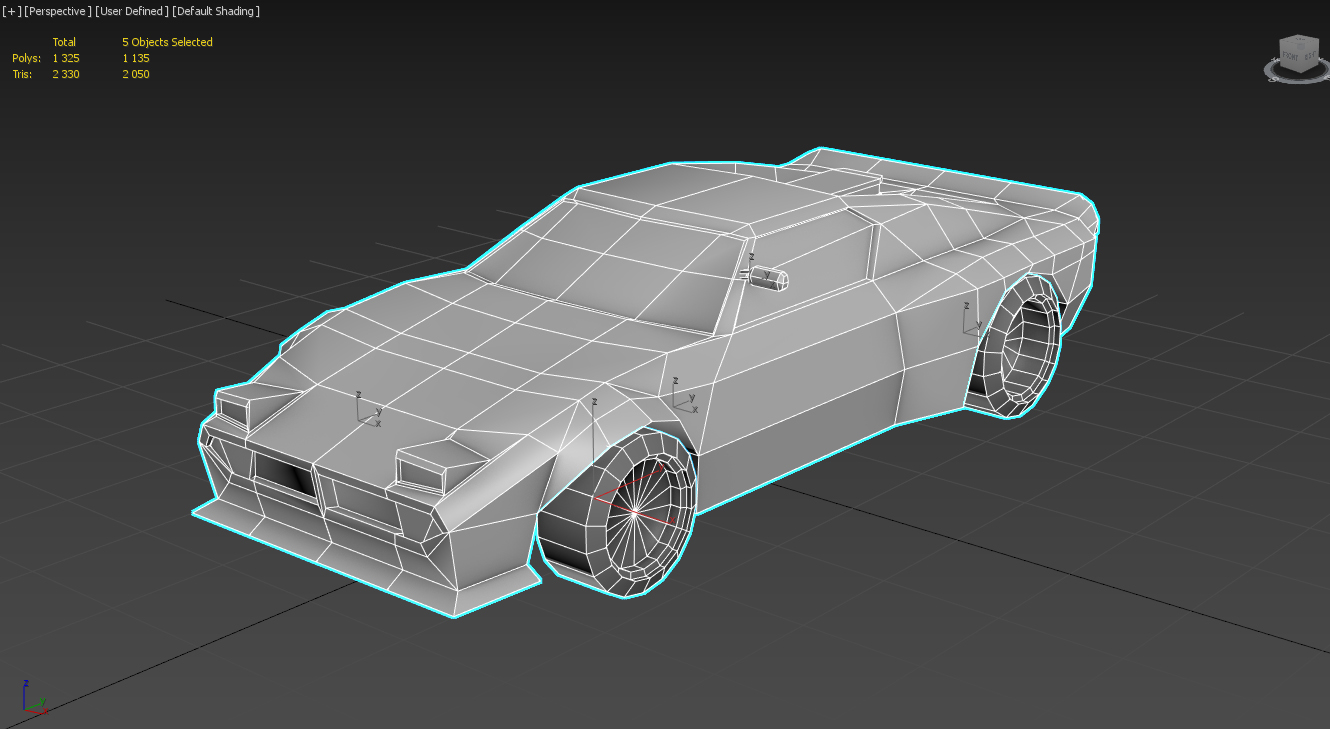Click the "5 Objects Selected" statistics text
The width and height of the screenshot is (1330, 729).
coord(167,42)
